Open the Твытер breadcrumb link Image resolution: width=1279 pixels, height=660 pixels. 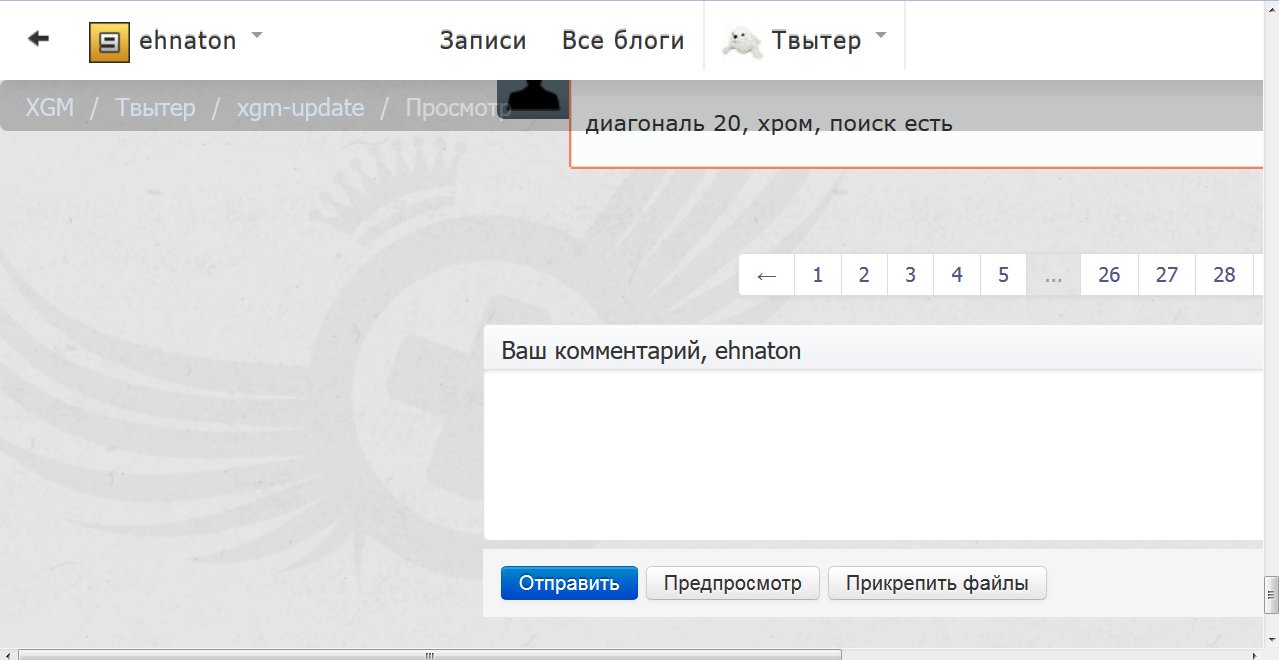tap(155, 107)
